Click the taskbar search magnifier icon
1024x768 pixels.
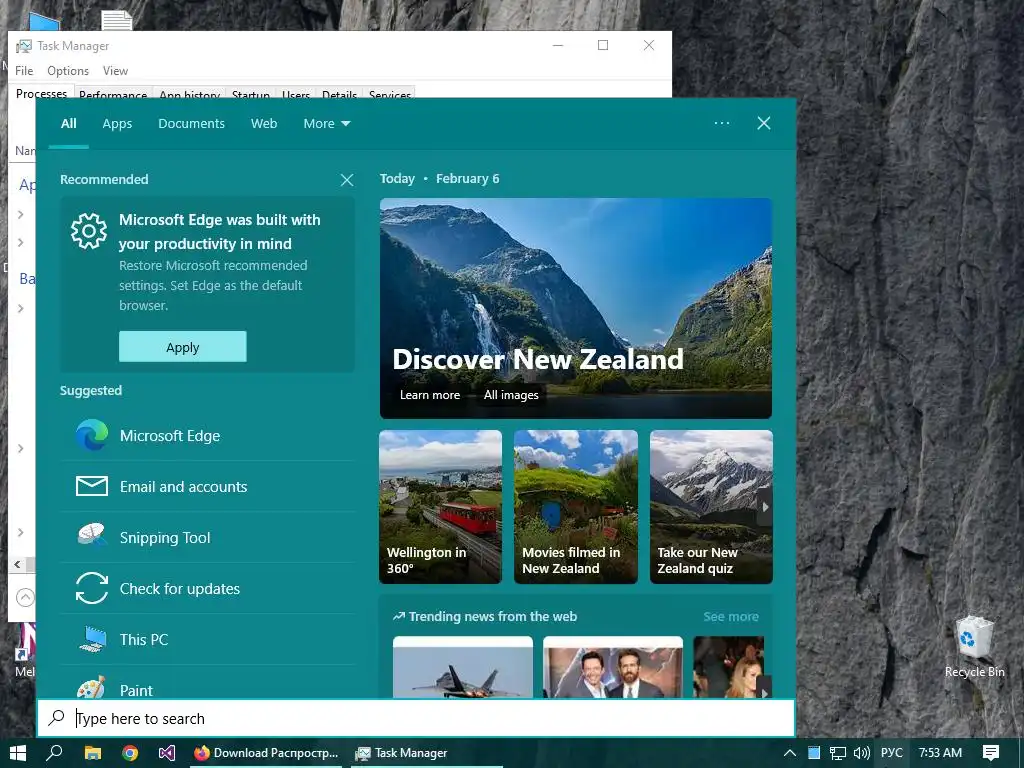click(x=55, y=753)
